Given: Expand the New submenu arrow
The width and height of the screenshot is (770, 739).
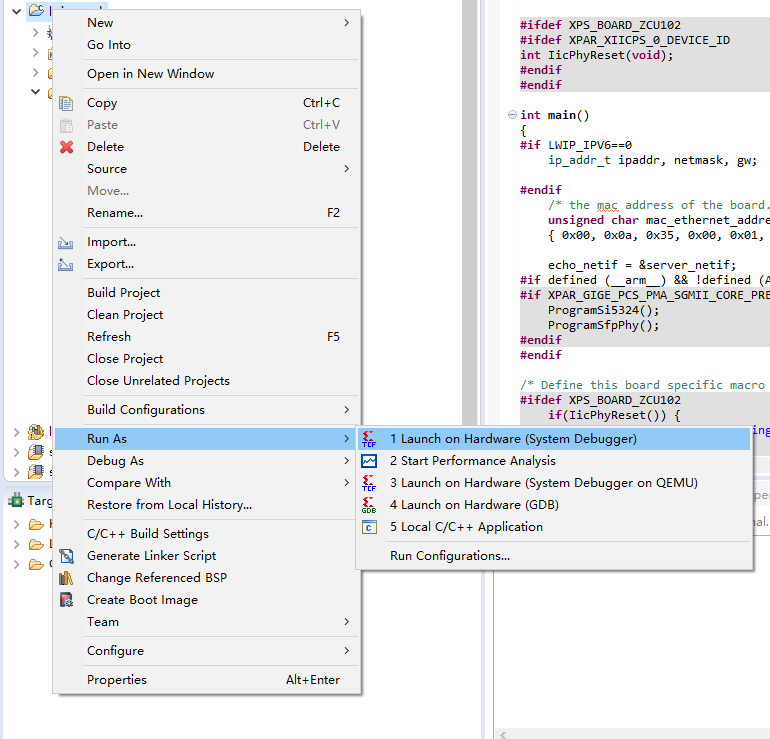Looking at the screenshot, I should click(346, 23).
